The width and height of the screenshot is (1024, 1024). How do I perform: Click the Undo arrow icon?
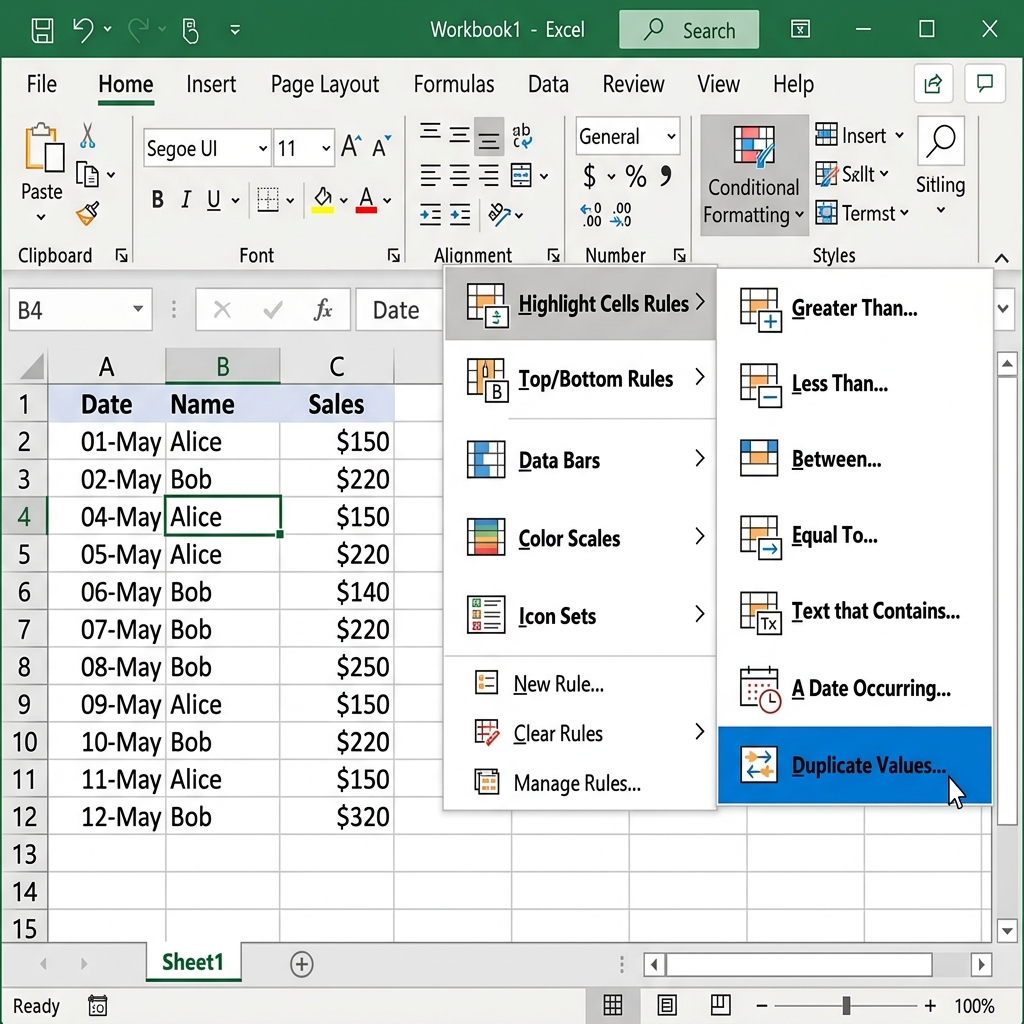click(83, 30)
